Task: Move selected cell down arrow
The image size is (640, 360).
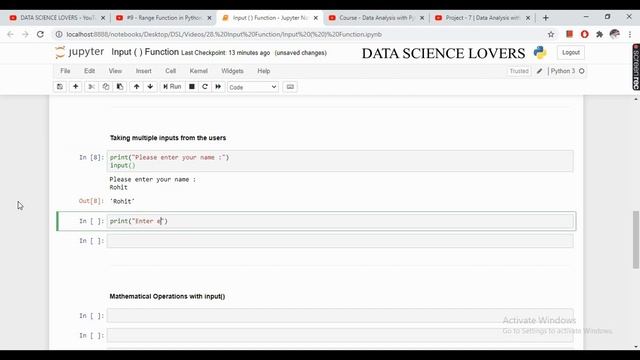Action: 150,87
